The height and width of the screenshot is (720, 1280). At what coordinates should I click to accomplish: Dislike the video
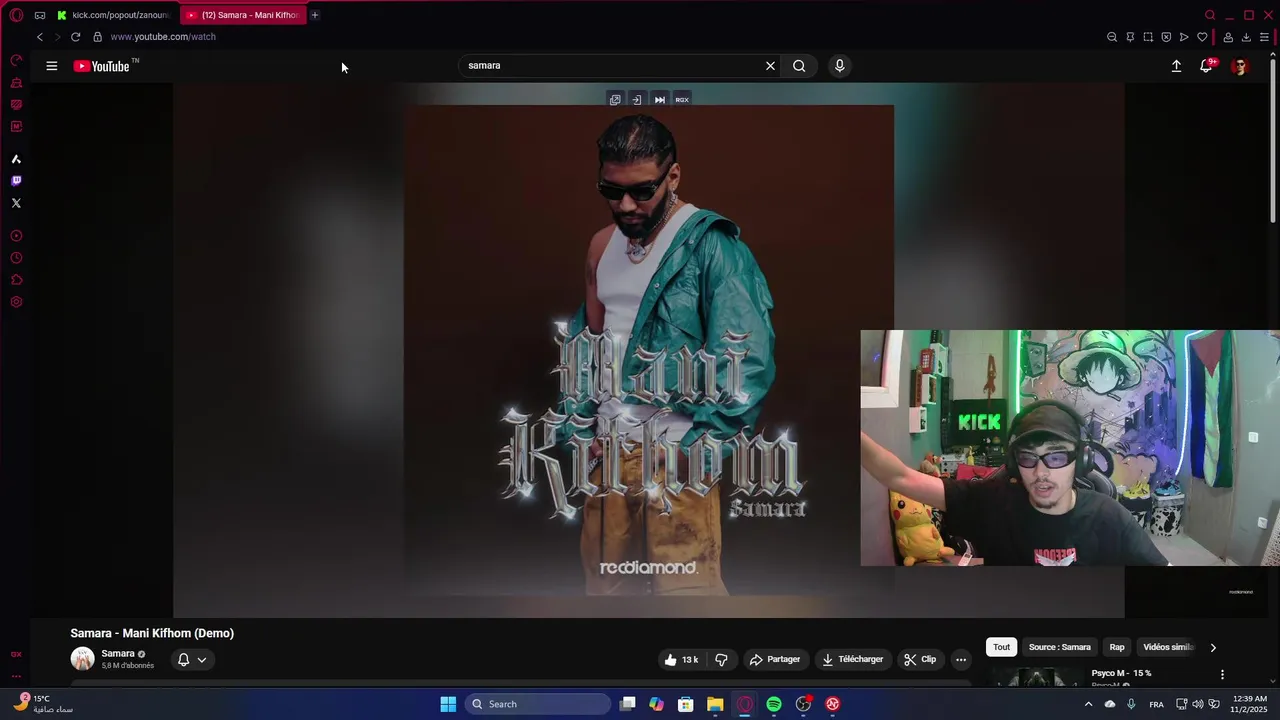coord(721,660)
